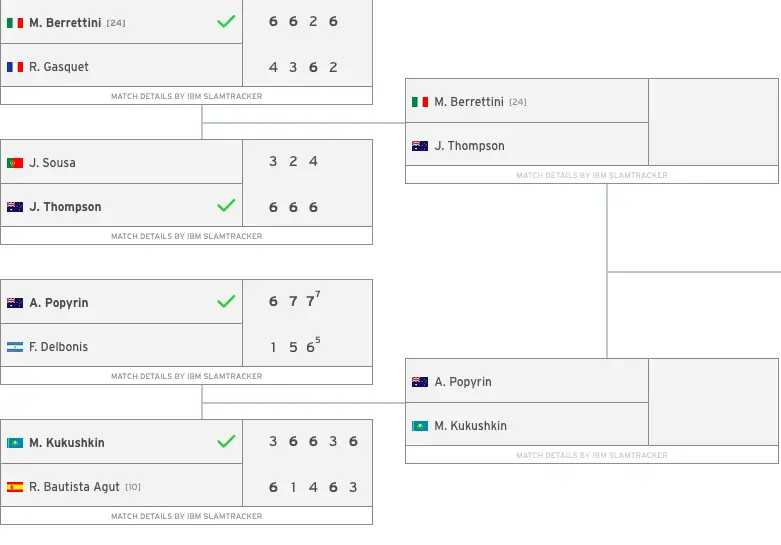
Task: Select R. Bautista Agut player name
Action: tap(74, 487)
